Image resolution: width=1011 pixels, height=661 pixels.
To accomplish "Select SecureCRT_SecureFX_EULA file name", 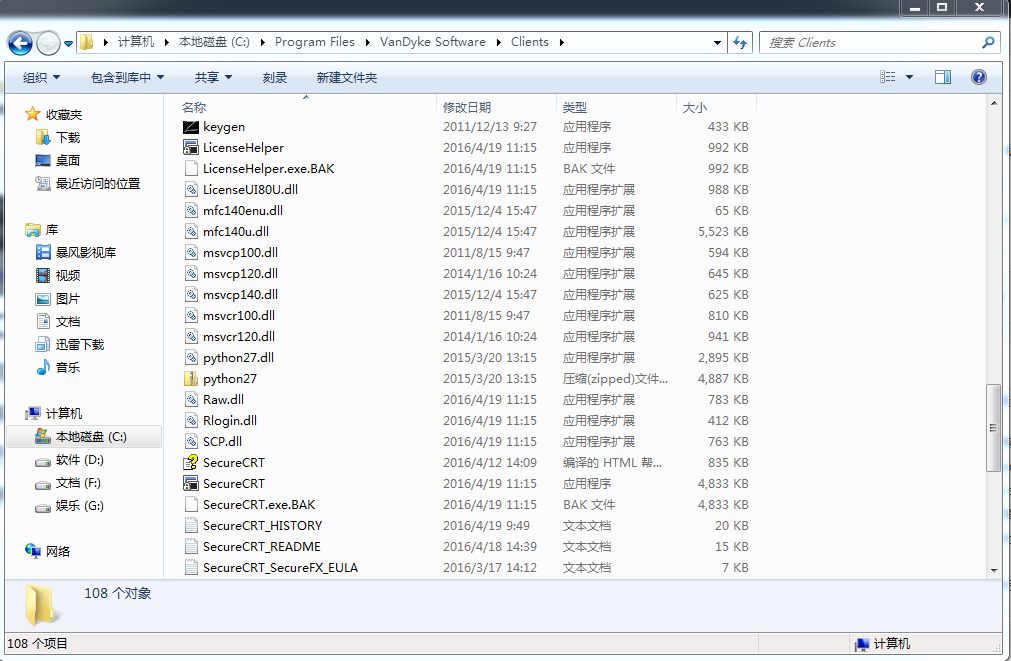I will pos(280,567).
